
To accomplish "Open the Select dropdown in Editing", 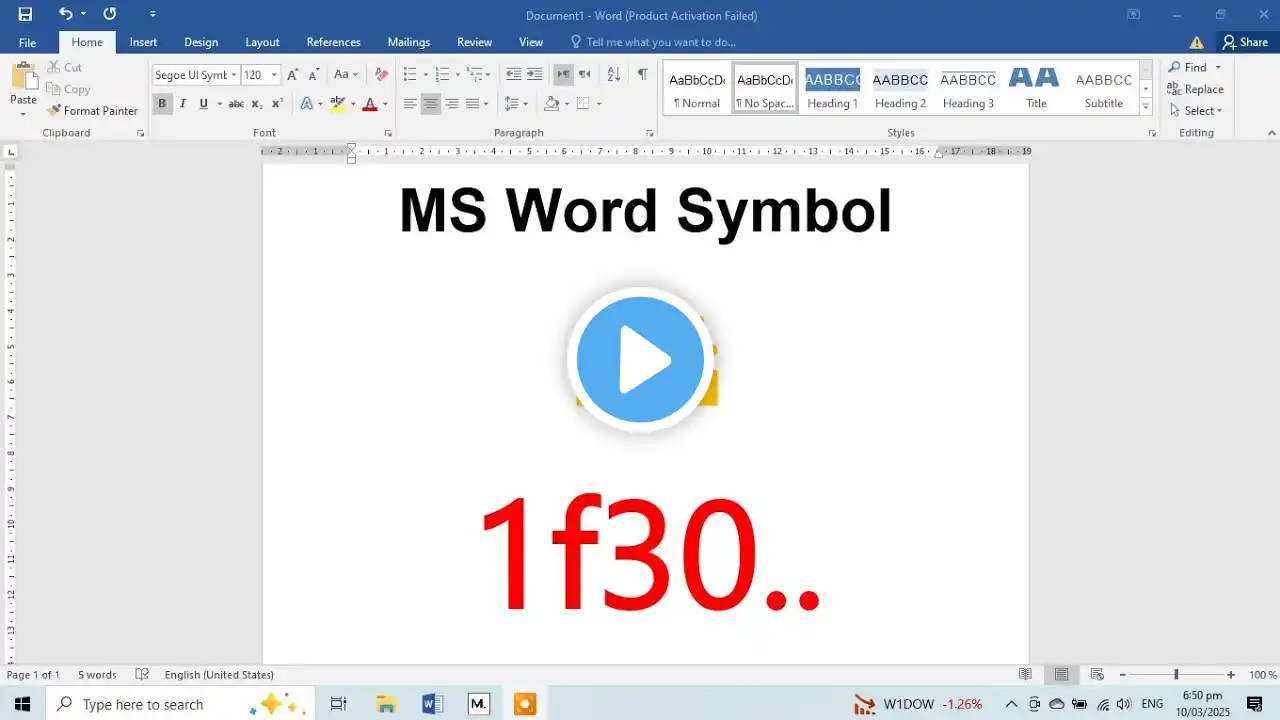I will point(1196,111).
